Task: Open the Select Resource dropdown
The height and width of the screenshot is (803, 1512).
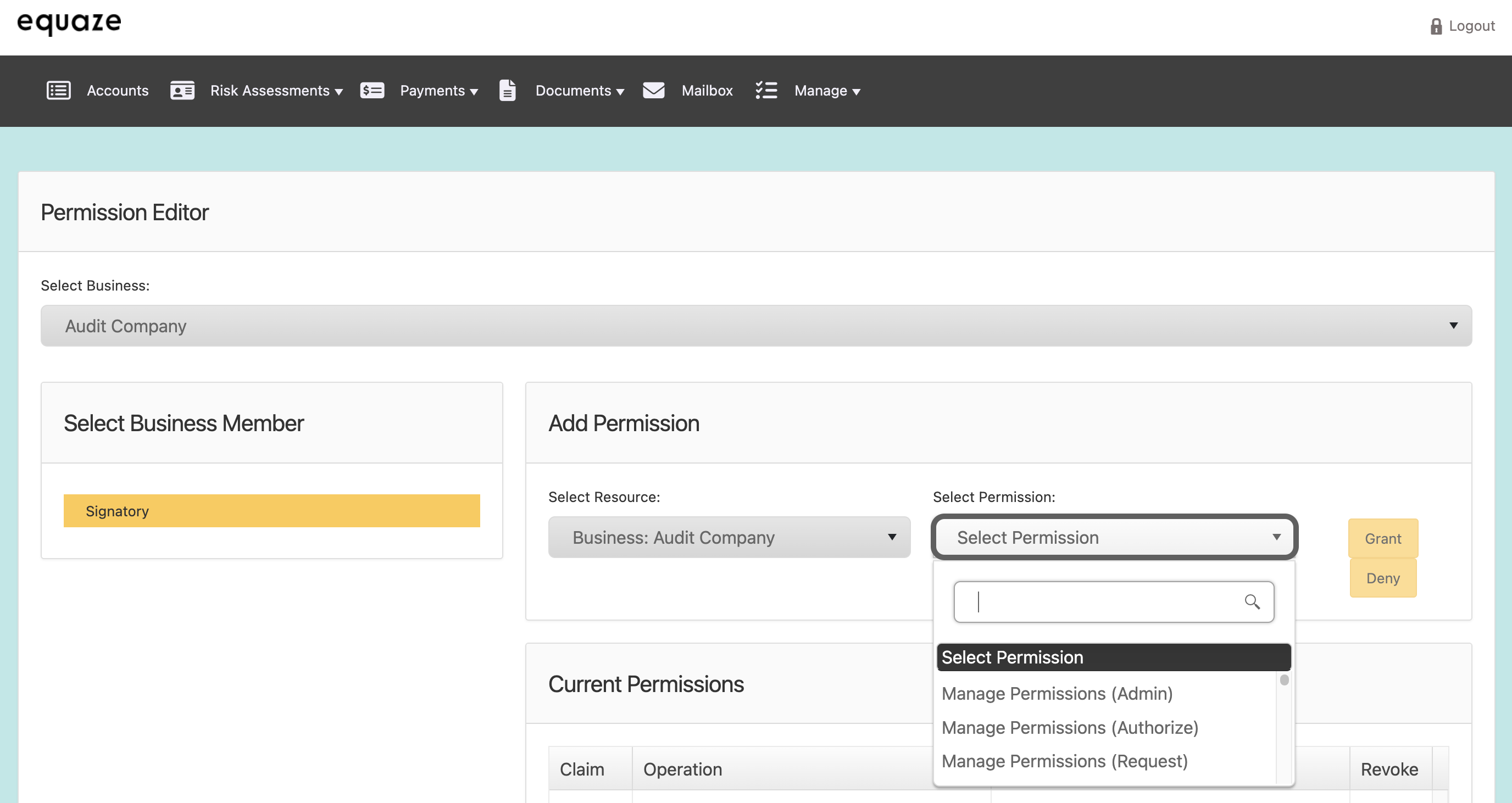Action: point(729,537)
